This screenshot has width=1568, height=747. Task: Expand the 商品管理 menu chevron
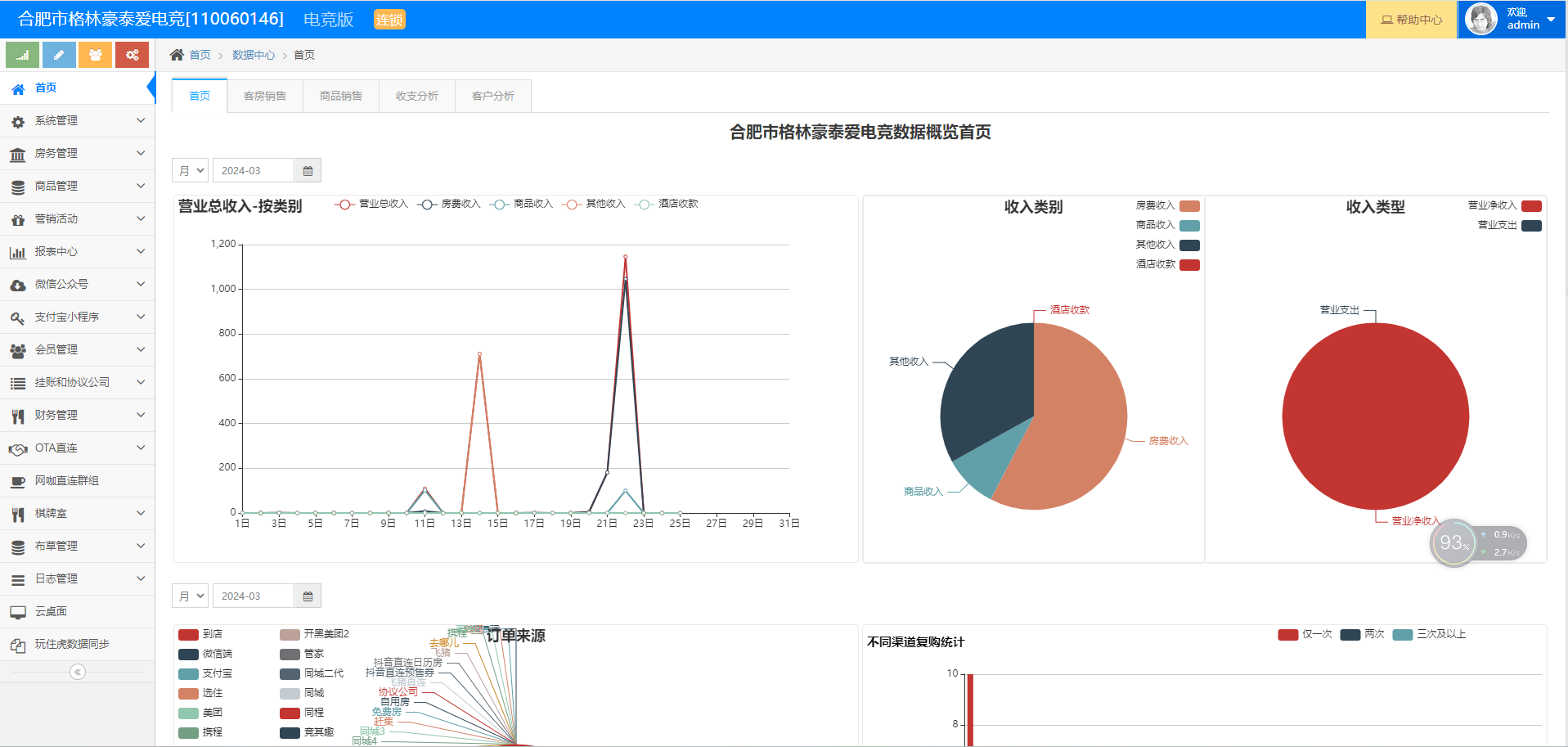(141, 186)
